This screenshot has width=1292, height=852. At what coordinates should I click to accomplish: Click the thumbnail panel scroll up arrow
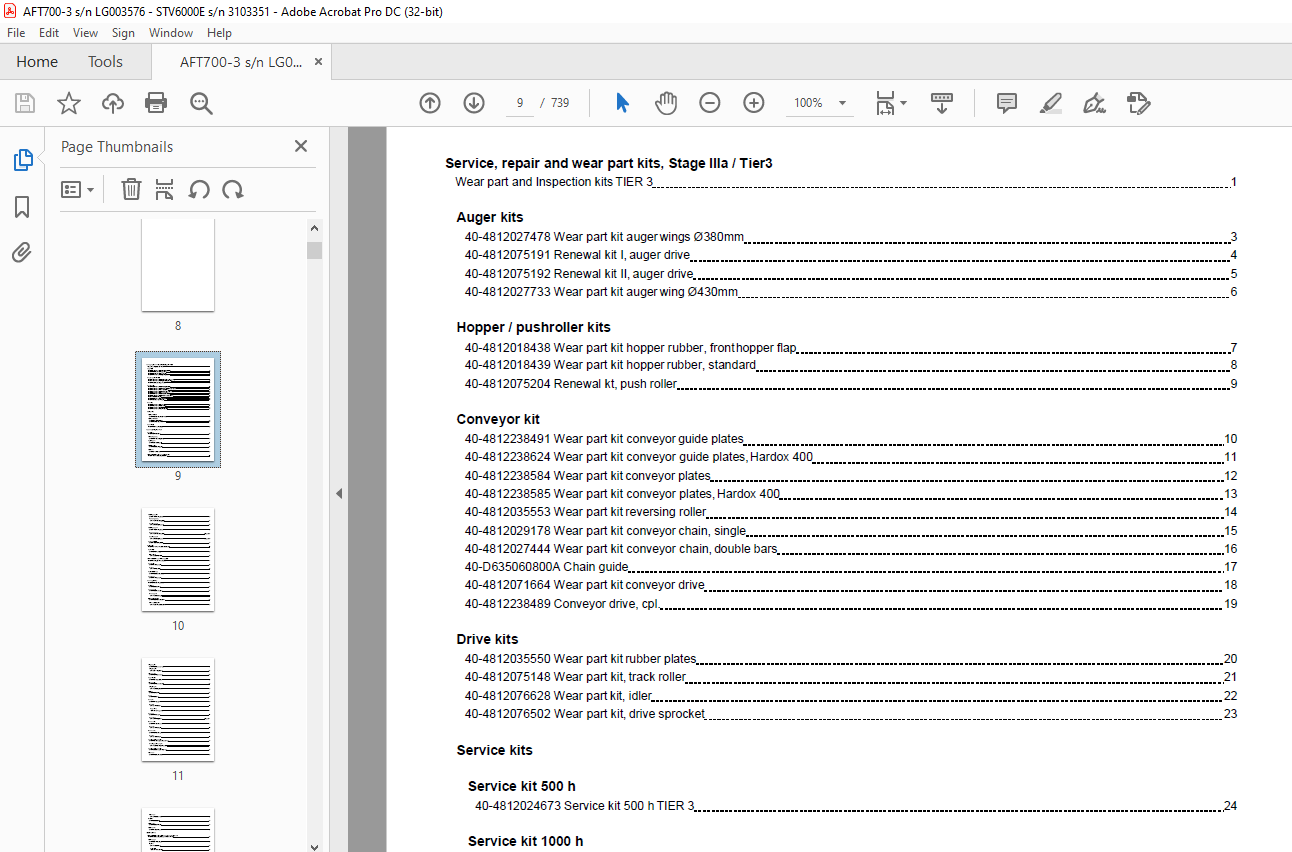click(x=315, y=228)
